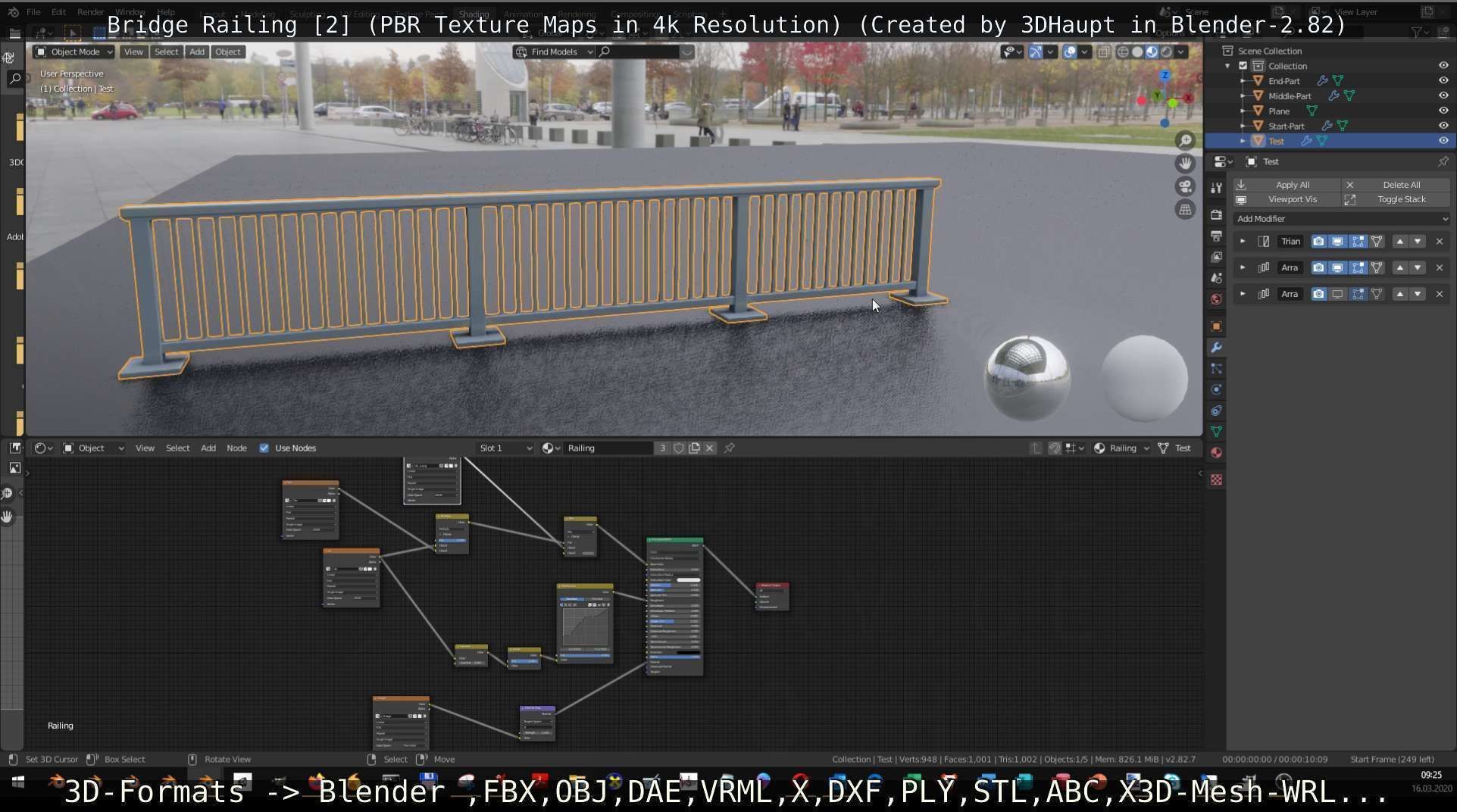Pin the node editor material
The image size is (1457, 812).
coord(729,448)
